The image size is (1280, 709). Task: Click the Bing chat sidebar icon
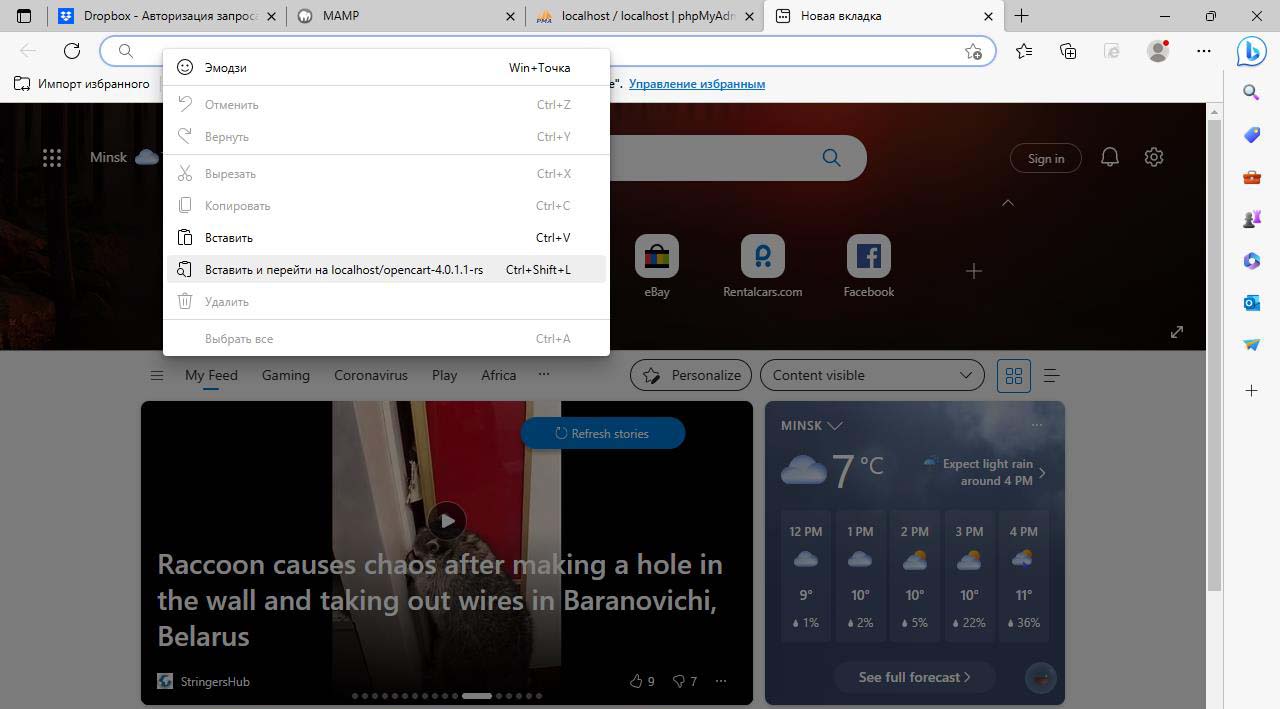1251,50
